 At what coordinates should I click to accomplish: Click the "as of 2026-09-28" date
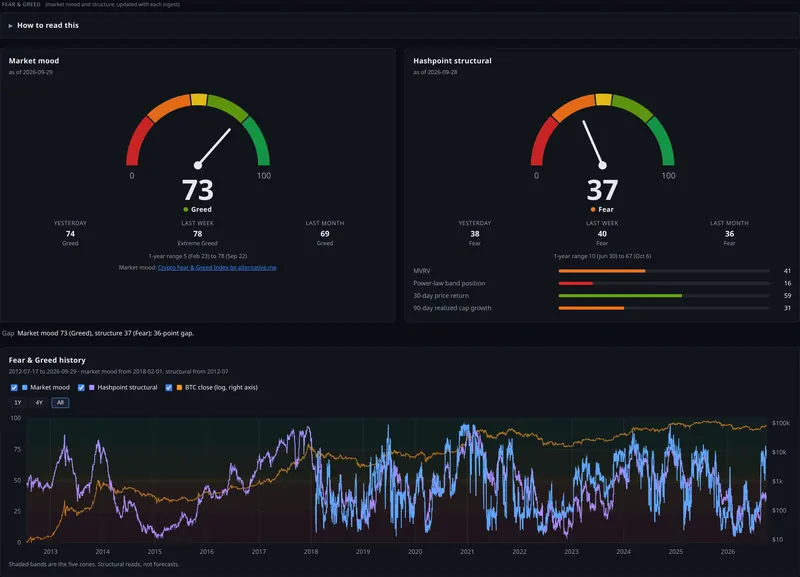pos(435,72)
